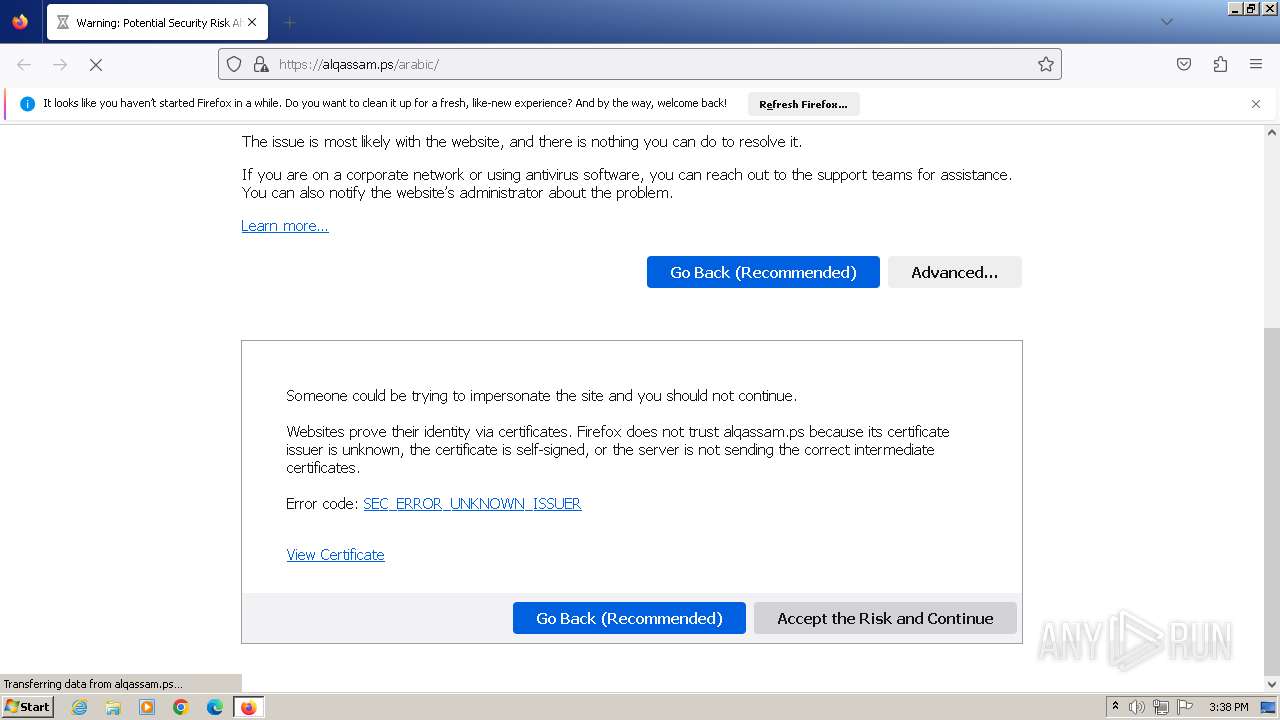Click the volume speaker tray icon
The width and height of the screenshot is (1280, 720).
[x=1137, y=707]
